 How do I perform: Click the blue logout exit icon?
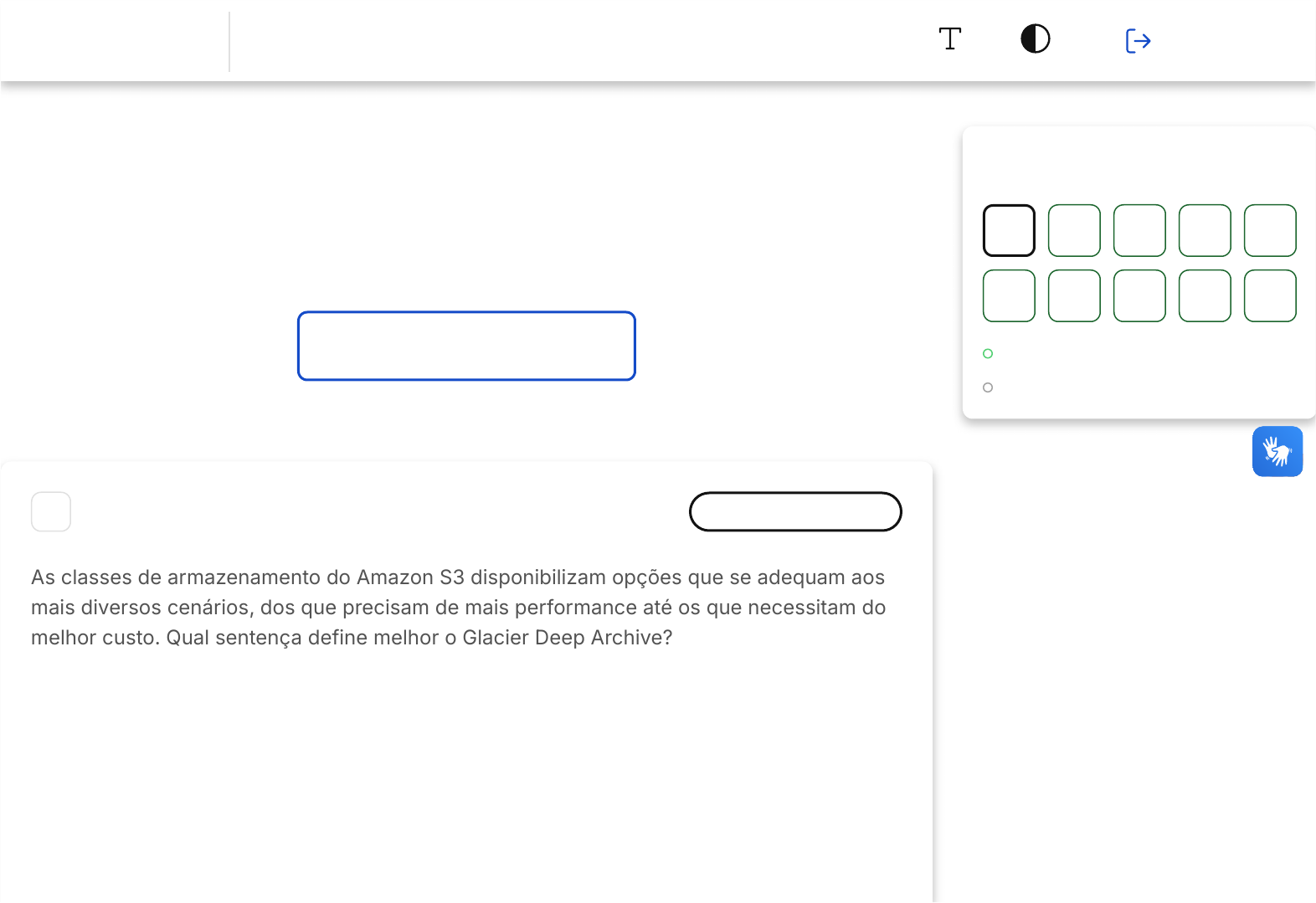[x=1138, y=41]
